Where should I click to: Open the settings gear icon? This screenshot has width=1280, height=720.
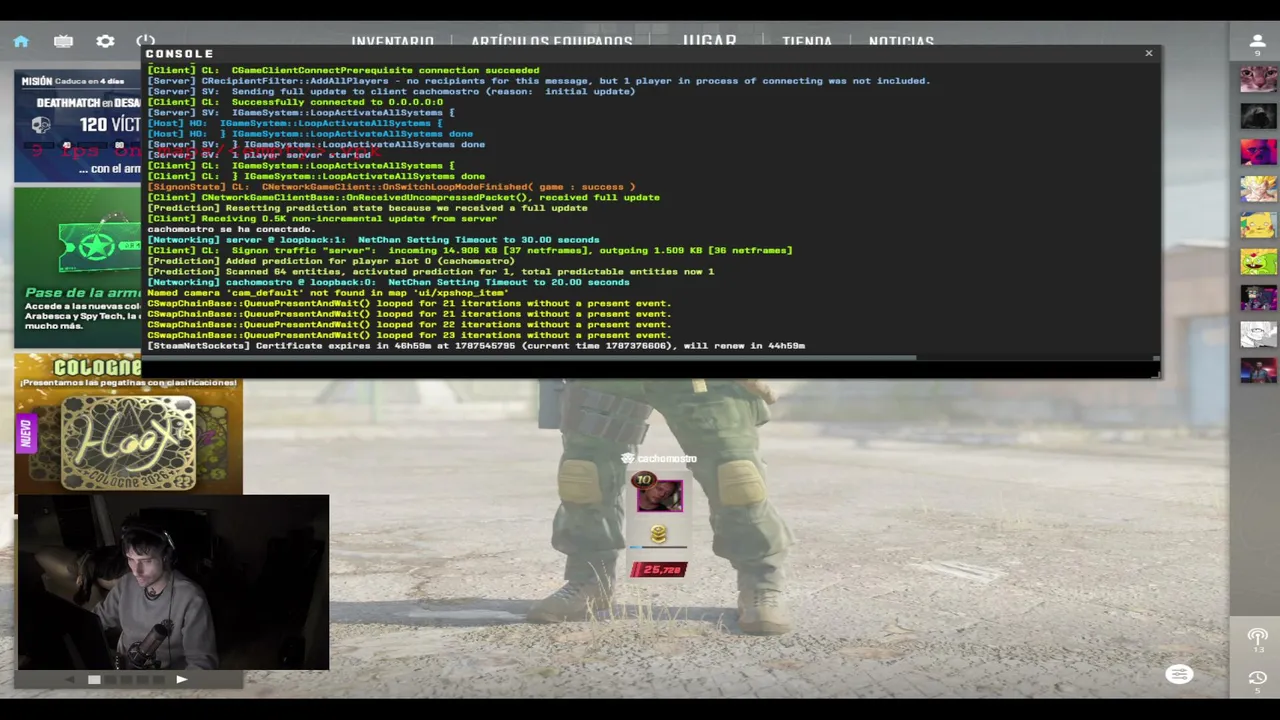105,41
